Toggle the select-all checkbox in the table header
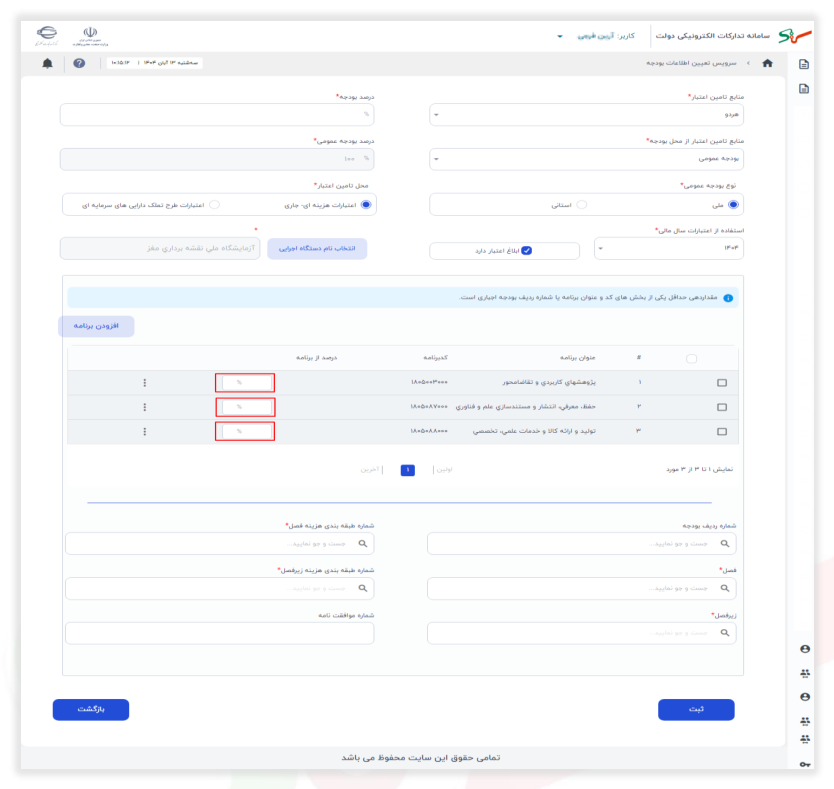 pos(691,359)
